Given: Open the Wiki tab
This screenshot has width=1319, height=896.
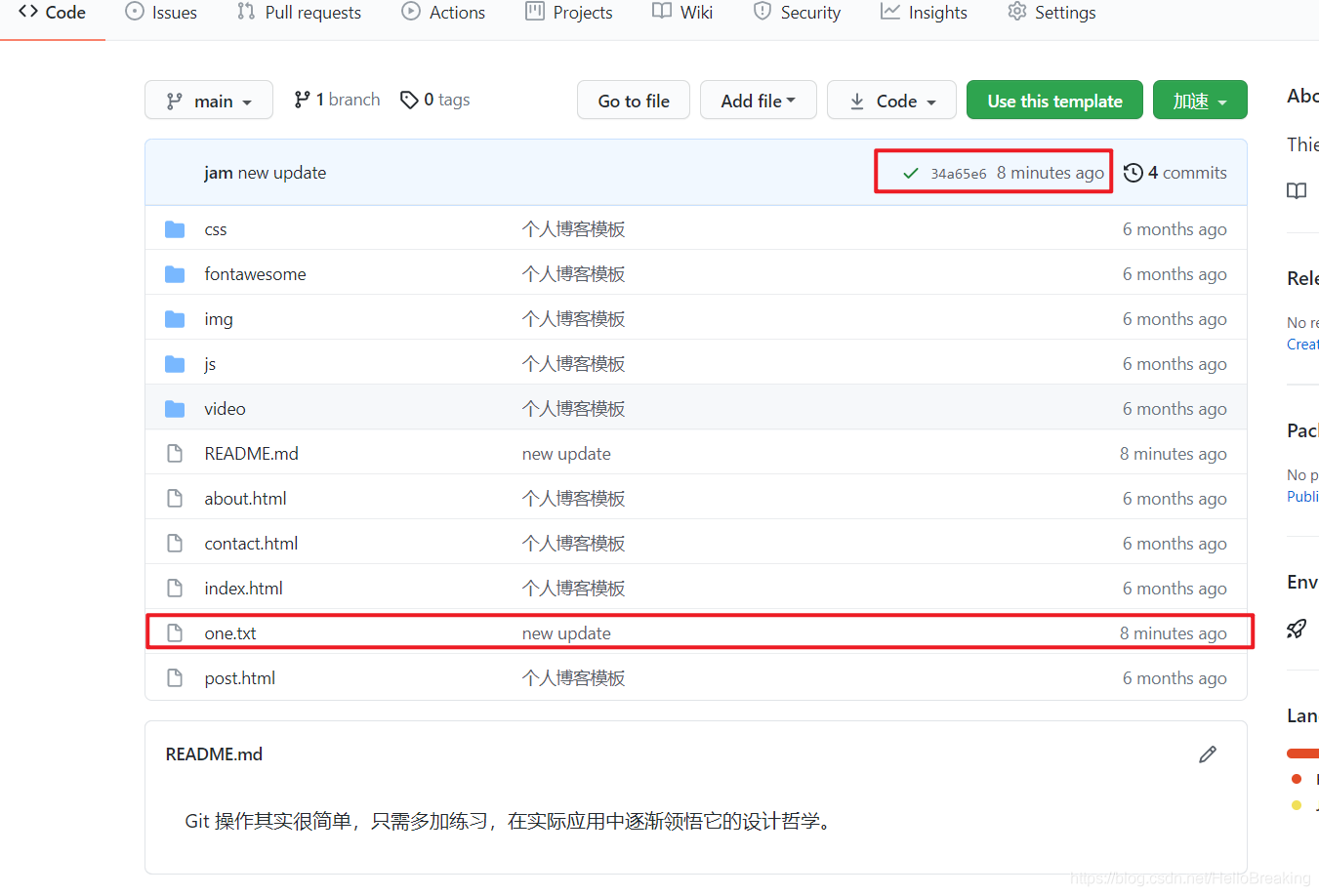Looking at the screenshot, I should click(x=682, y=13).
